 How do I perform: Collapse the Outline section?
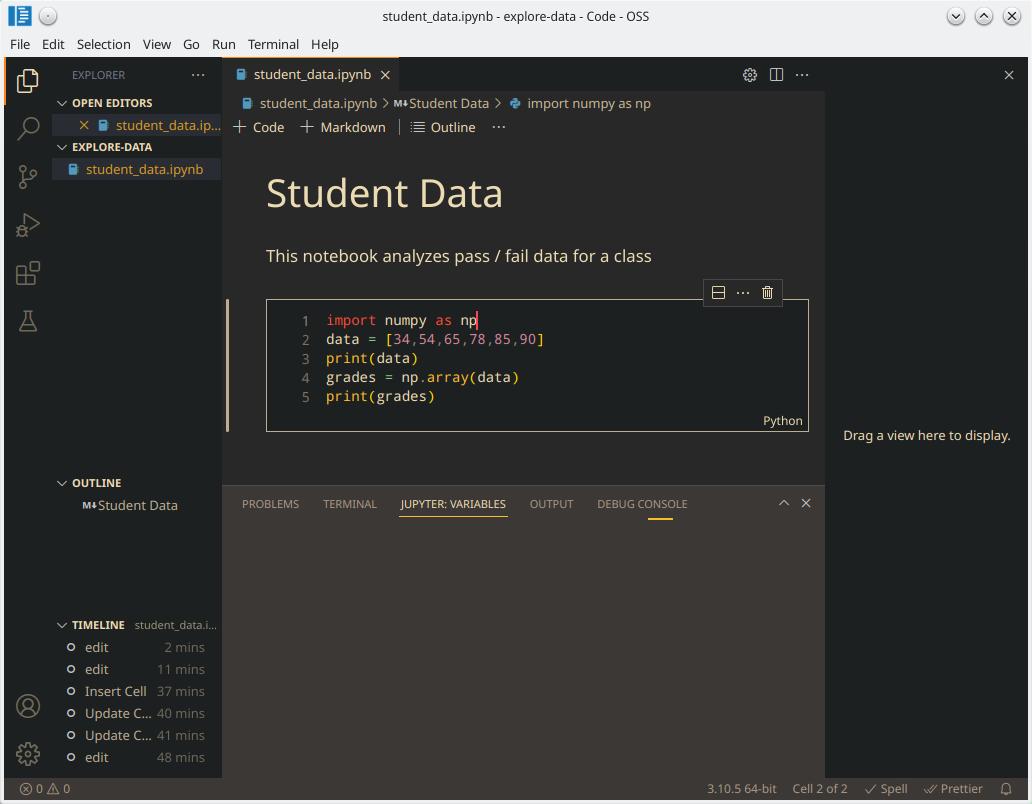(63, 483)
